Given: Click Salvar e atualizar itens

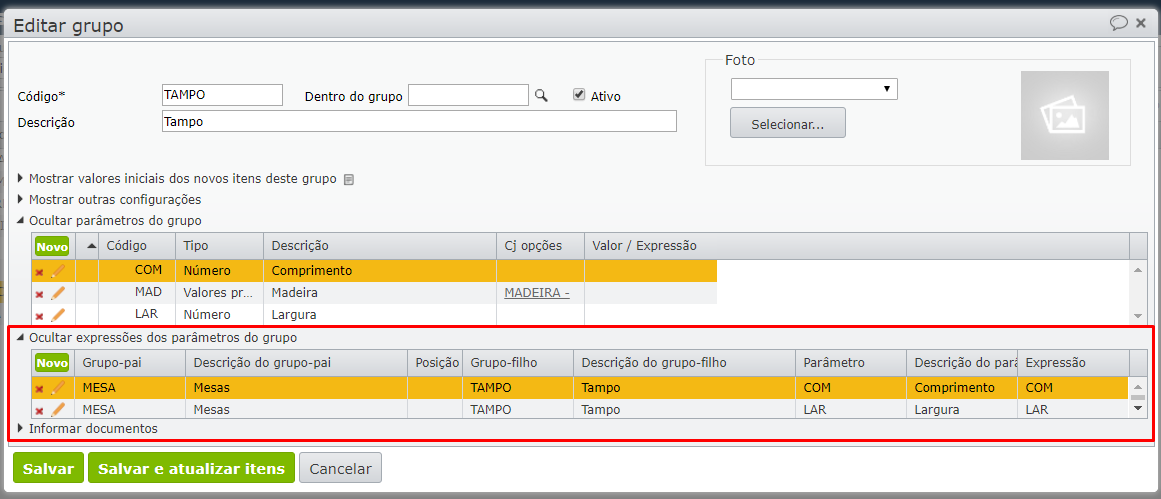Looking at the screenshot, I should coord(191,468).
